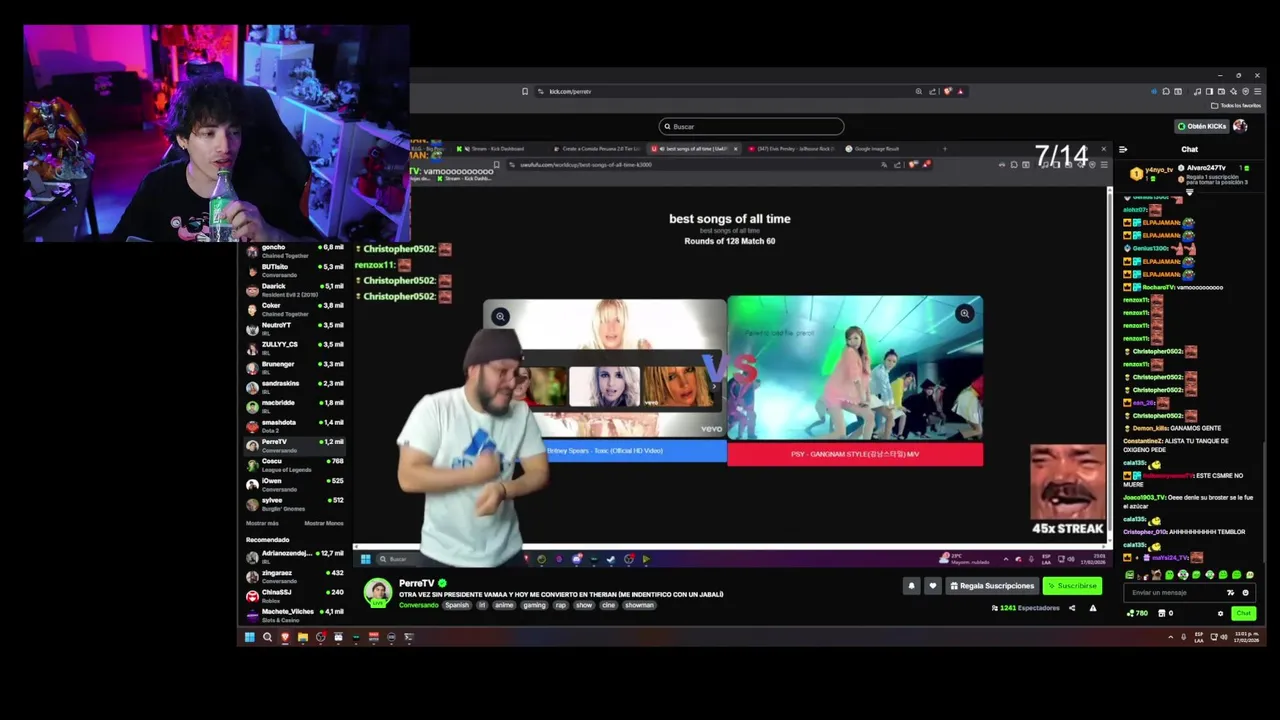Screen dimensions: 1280x720
Task: Open chat settings gear icon
Action: coord(1220,613)
